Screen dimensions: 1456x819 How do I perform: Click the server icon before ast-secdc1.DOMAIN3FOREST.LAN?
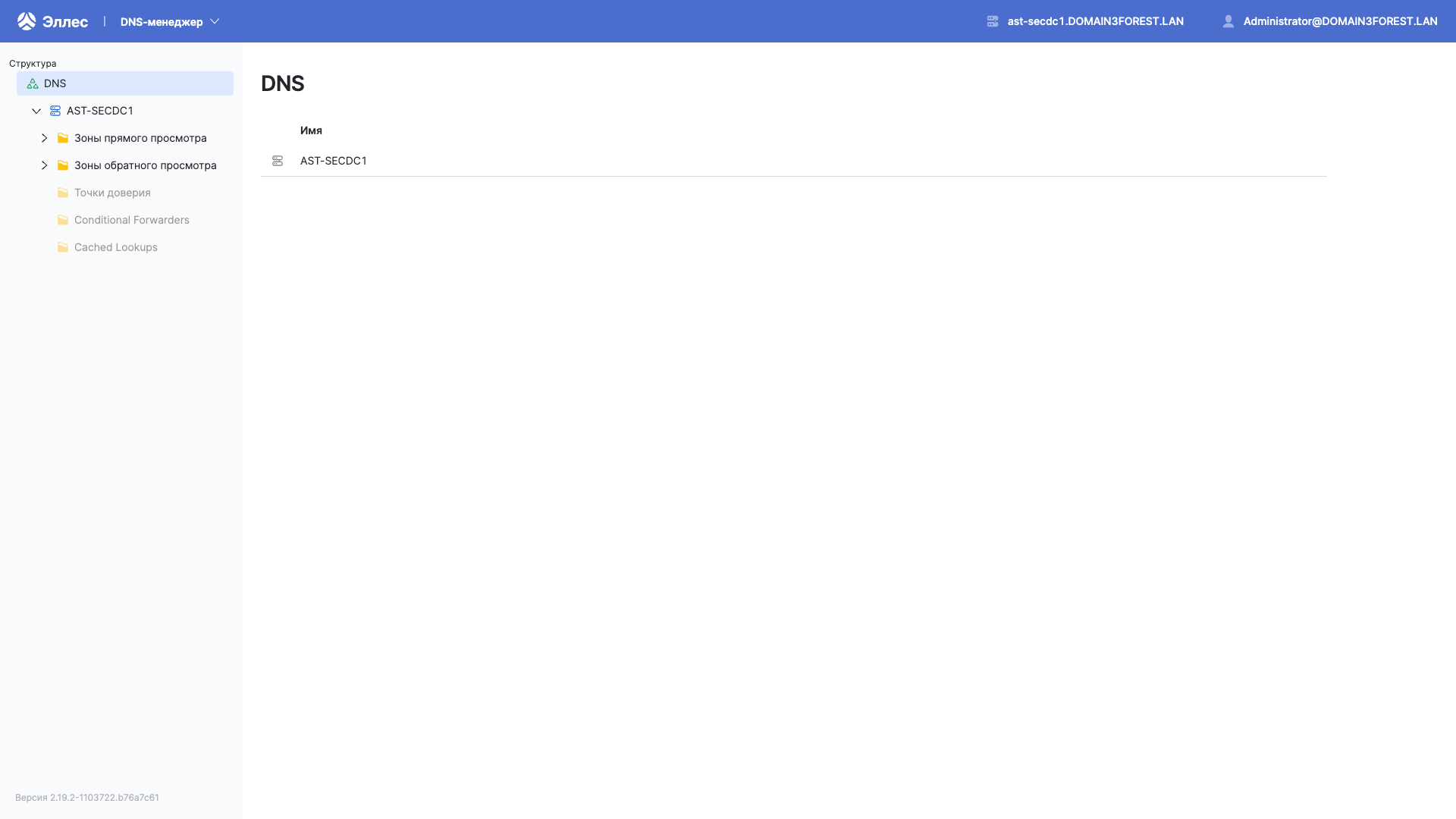992,21
